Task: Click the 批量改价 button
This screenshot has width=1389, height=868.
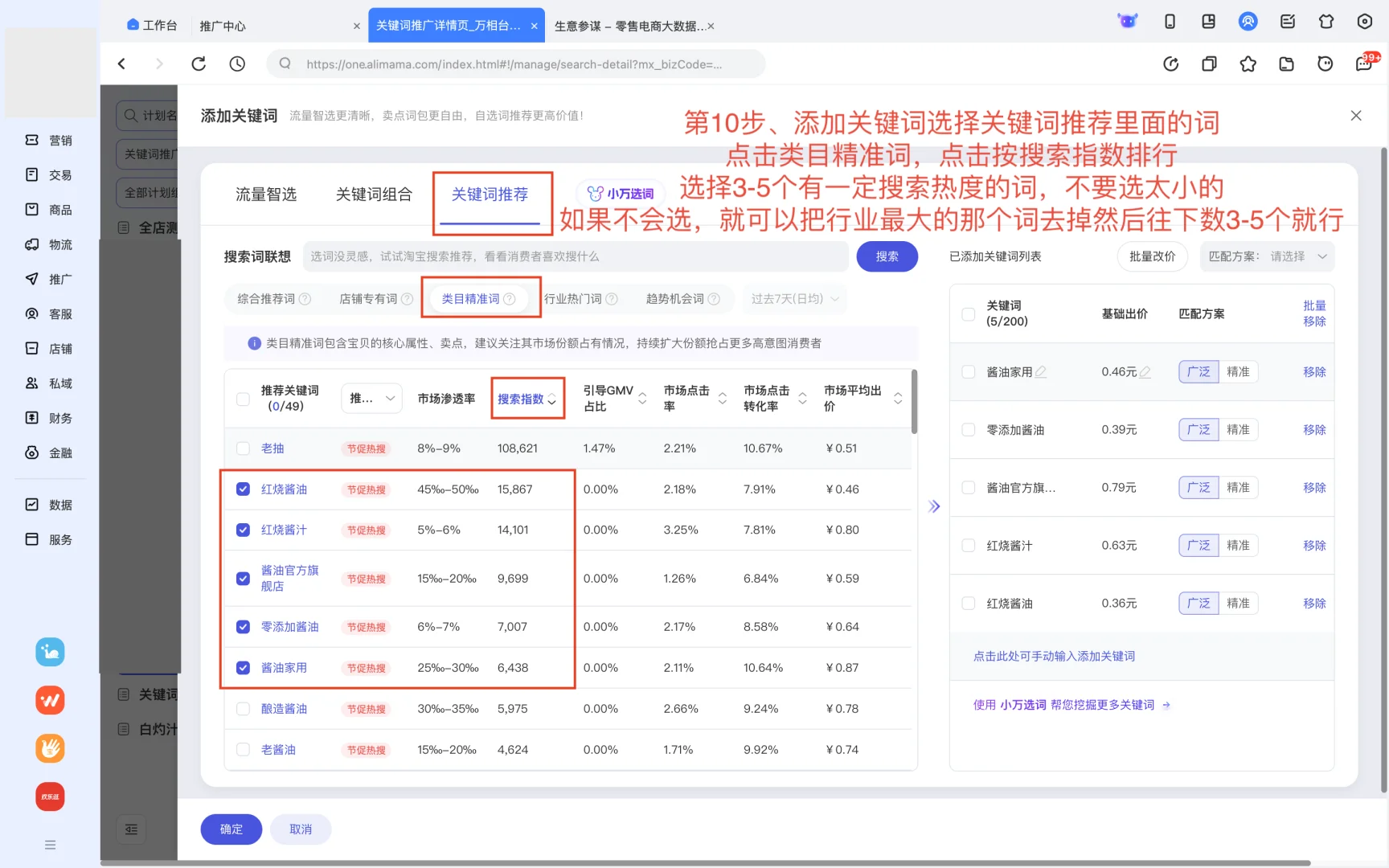Action: coord(1152,256)
